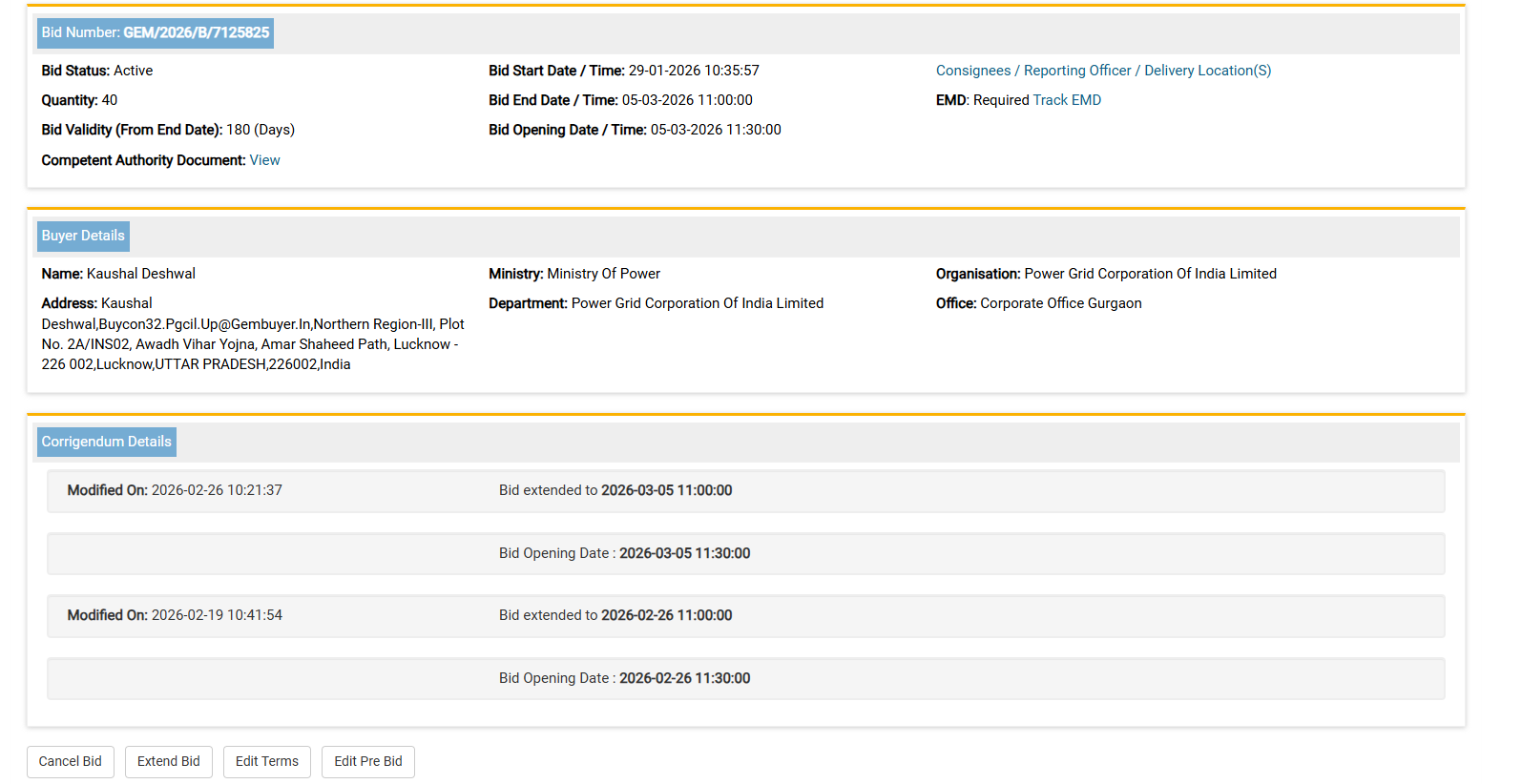Click the Bid End Date / Time value
This screenshot has height=784, width=1522.
coord(686,100)
